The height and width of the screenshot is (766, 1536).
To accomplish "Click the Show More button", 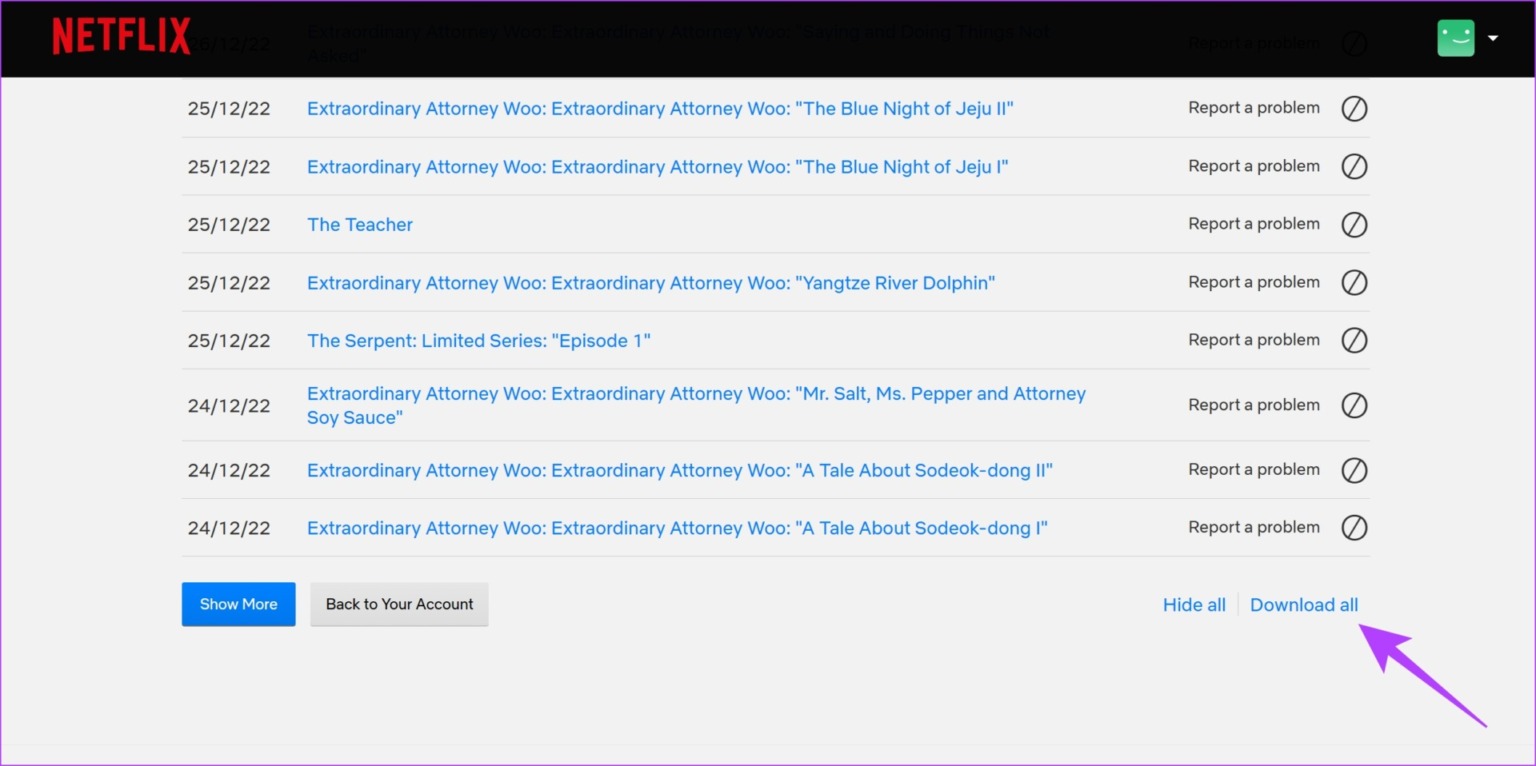I will point(238,604).
